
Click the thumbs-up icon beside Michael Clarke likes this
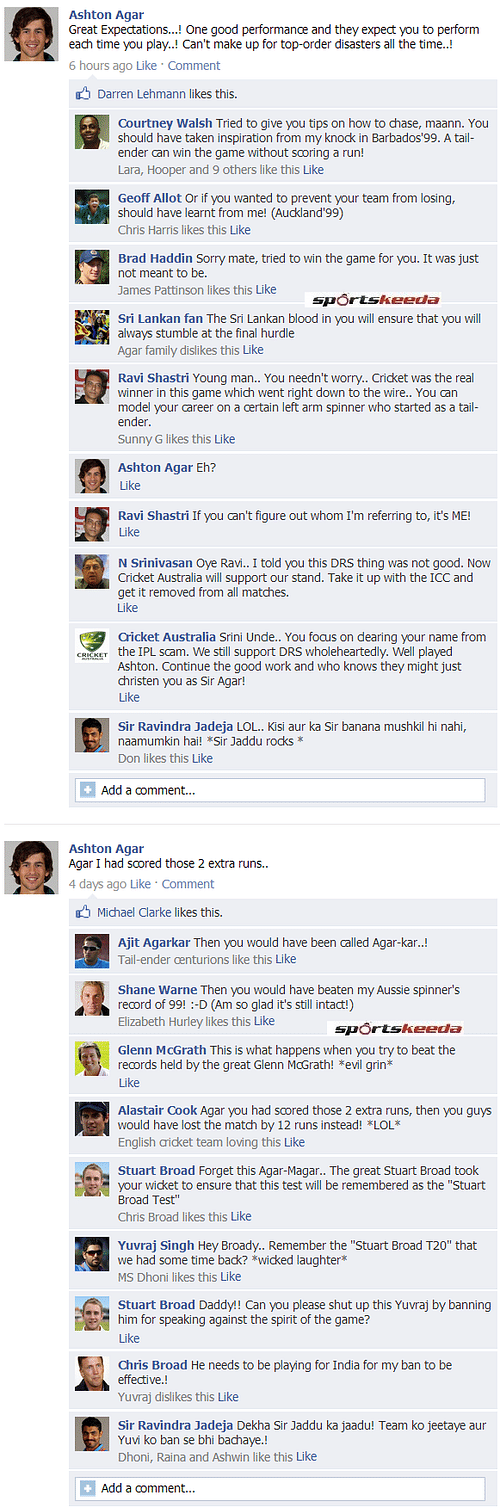(85, 912)
